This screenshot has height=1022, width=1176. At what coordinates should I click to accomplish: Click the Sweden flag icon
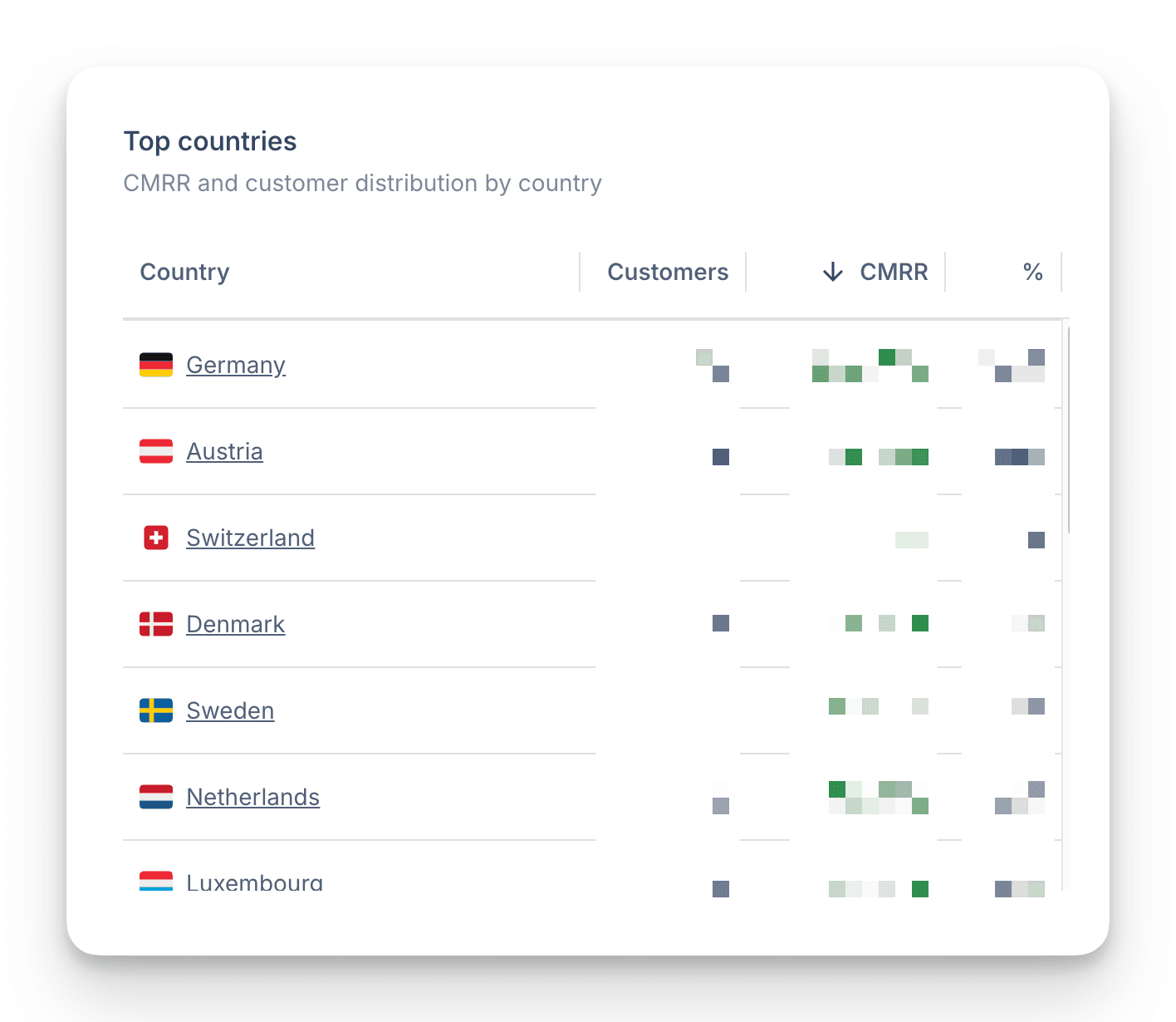click(x=156, y=710)
